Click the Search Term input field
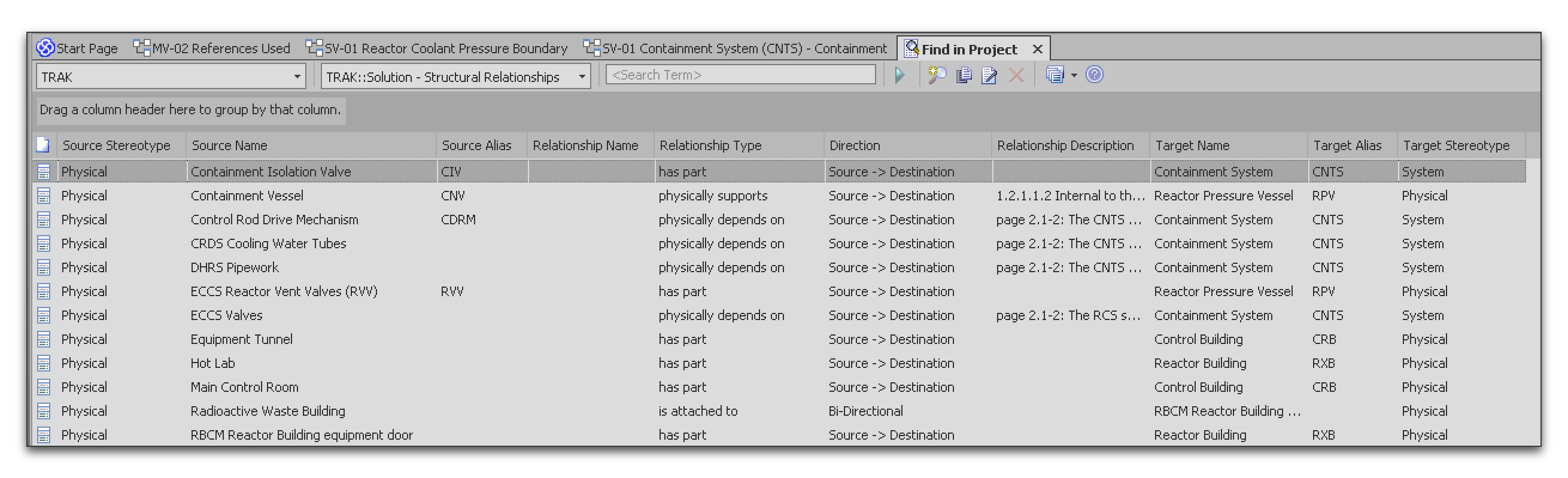 point(740,75)
